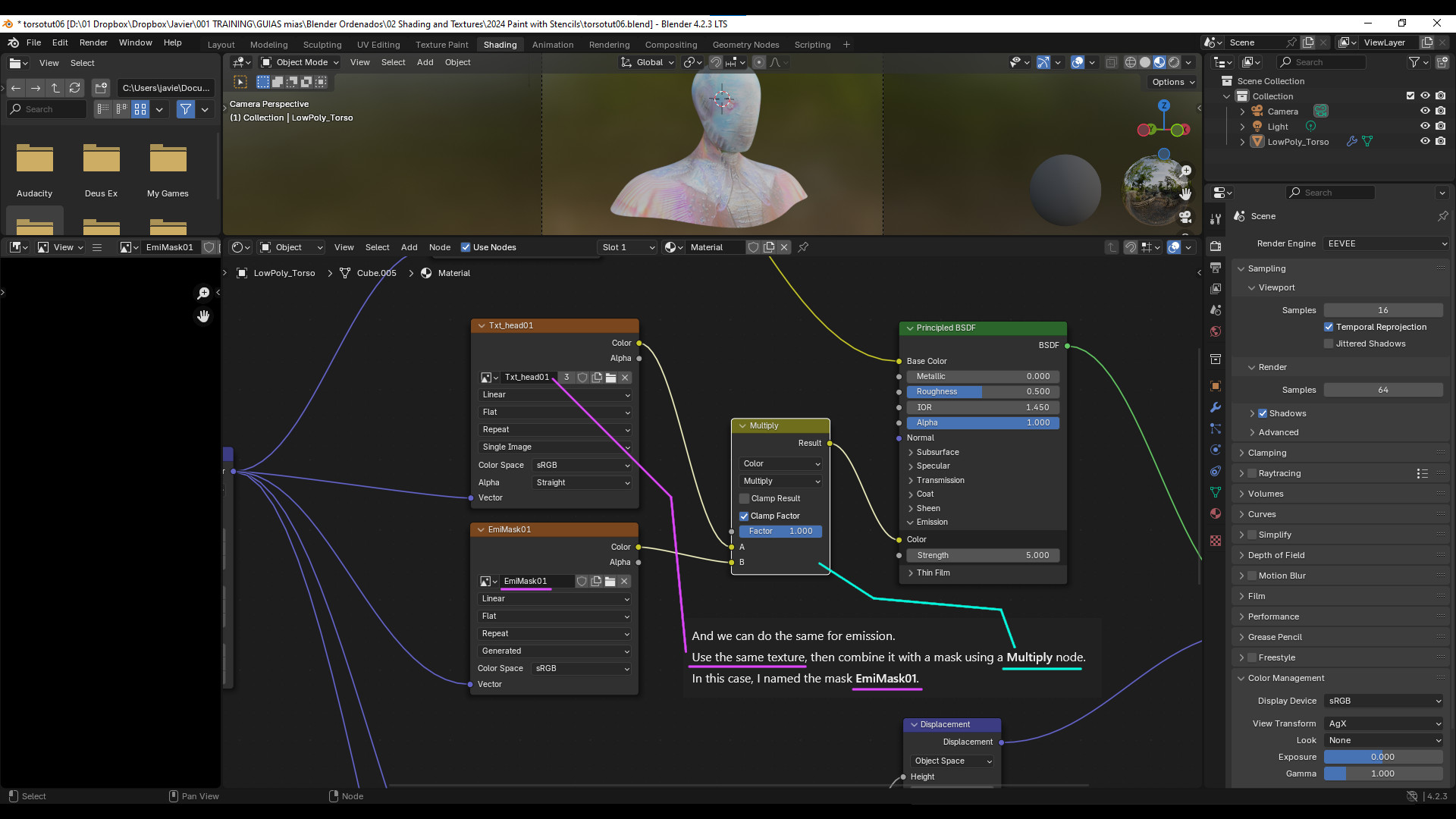Enable the Raytracing checkbox
The height and width of the screenshot is (819, 1456).
click(x=1252, y=473)
